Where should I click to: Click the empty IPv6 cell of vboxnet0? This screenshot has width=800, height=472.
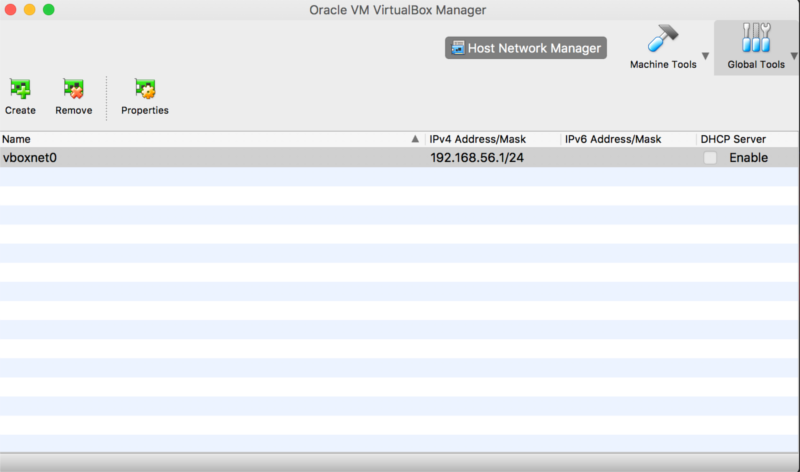point(628,158)
